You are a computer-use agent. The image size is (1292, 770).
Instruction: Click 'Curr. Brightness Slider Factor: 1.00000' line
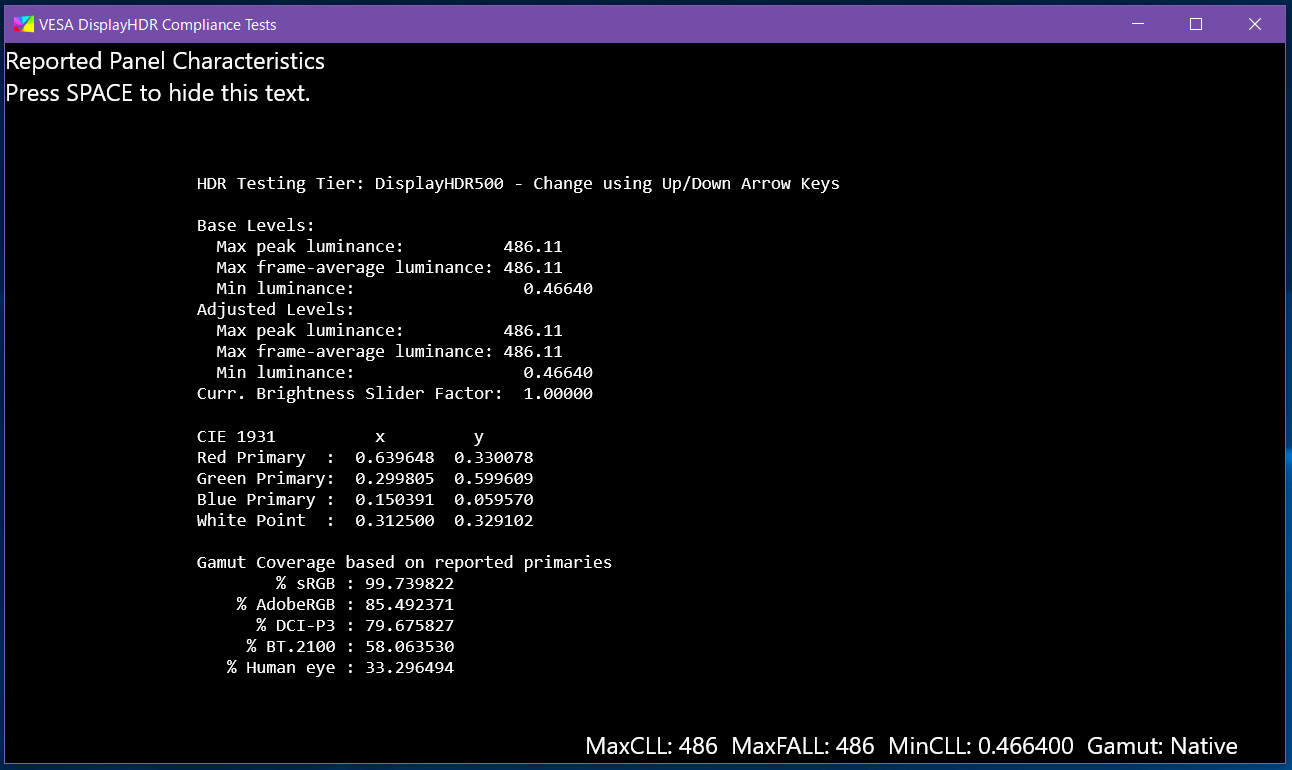395,394
